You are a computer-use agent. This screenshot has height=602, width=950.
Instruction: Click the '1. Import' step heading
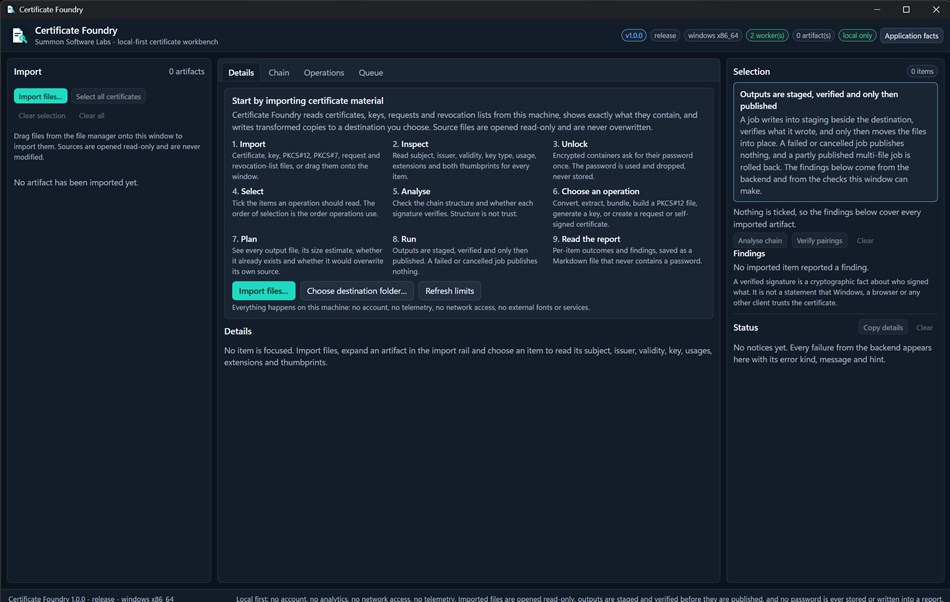pos(248,144)
